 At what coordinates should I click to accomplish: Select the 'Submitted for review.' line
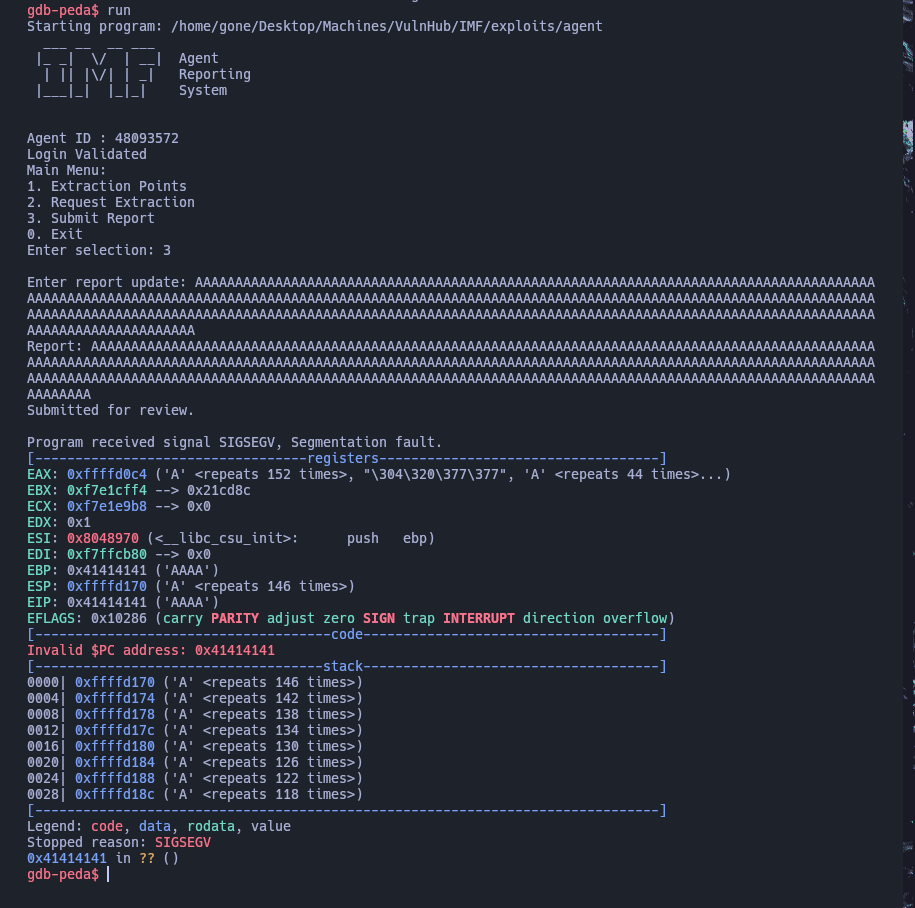click(x=110, y=410)
